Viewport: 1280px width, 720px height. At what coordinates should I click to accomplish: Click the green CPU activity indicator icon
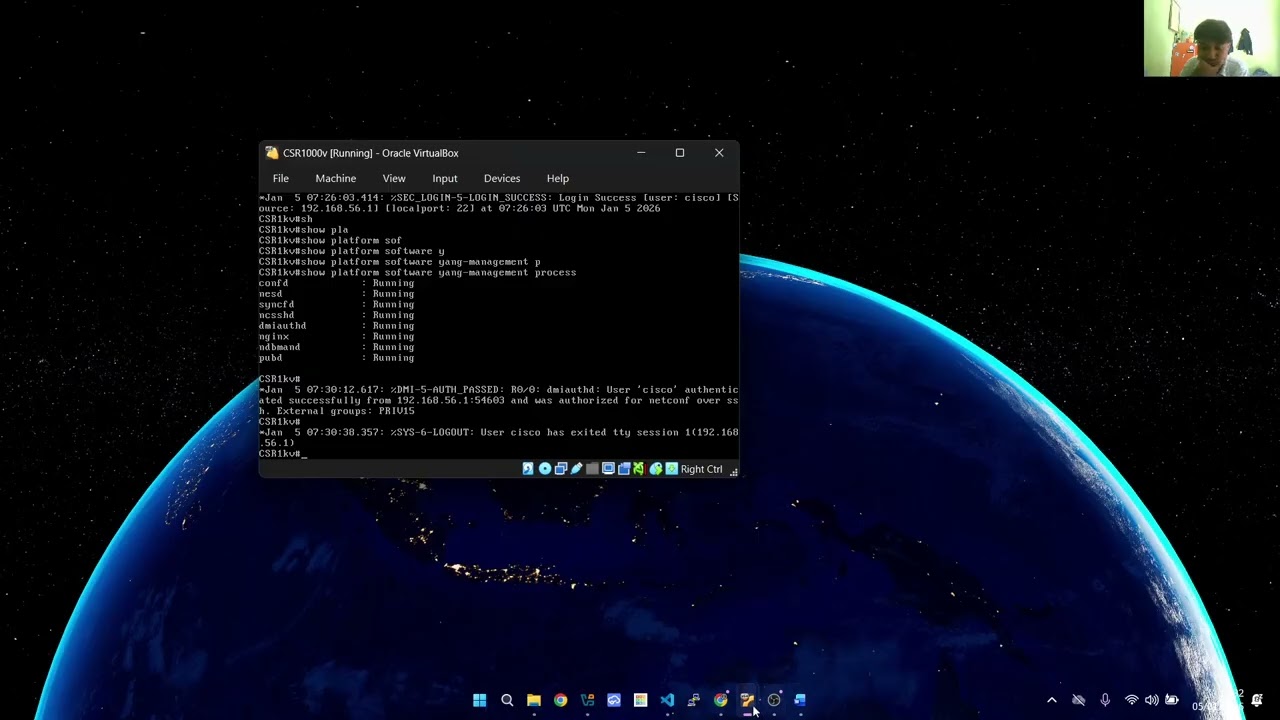tap(639, 469)
